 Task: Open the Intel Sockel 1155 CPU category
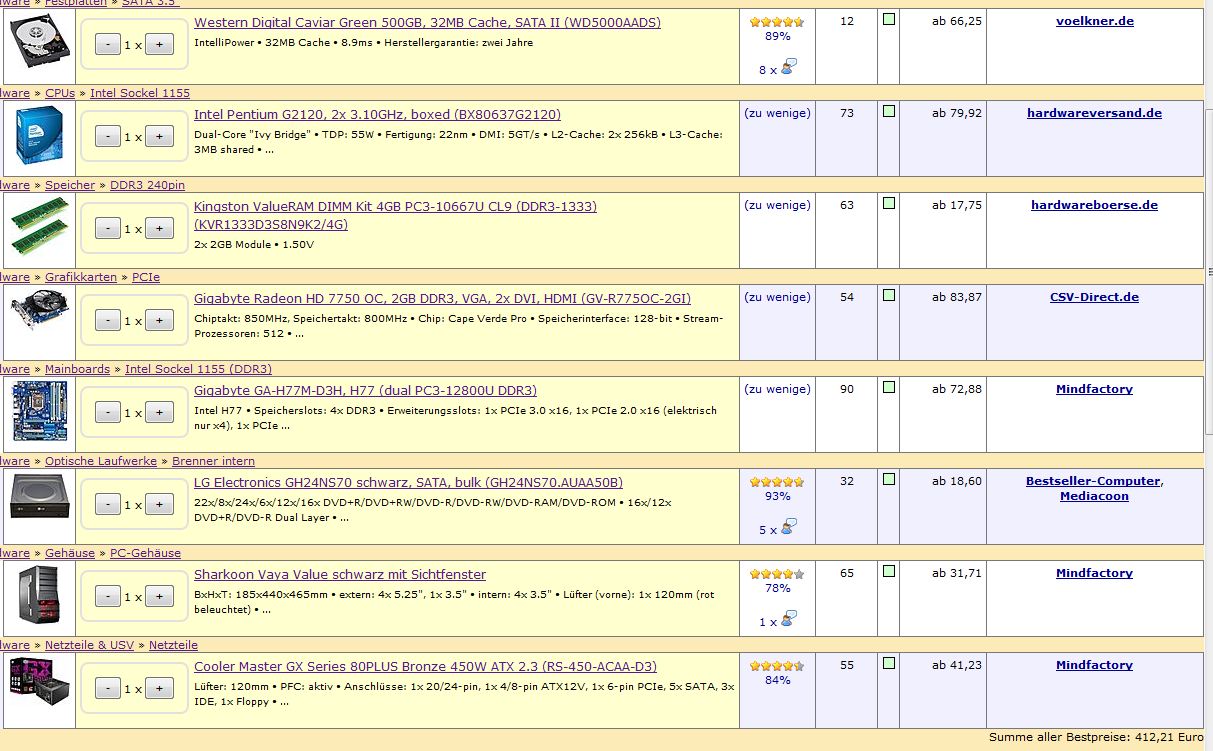pyautogui.click(x=139, y=93)
